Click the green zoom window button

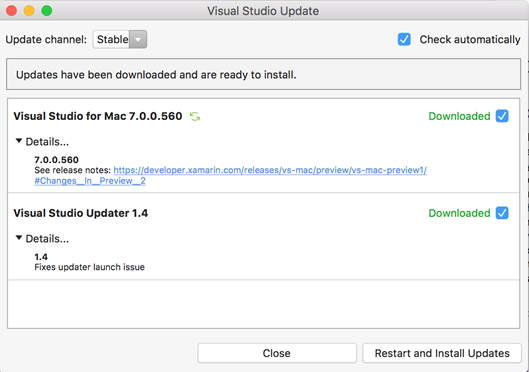(47, 11)
